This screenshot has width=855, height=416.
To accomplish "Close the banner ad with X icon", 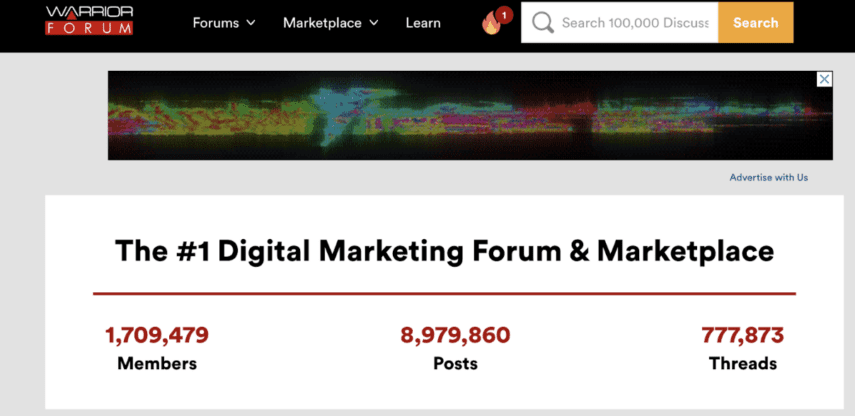I will (x=824, y=79).
